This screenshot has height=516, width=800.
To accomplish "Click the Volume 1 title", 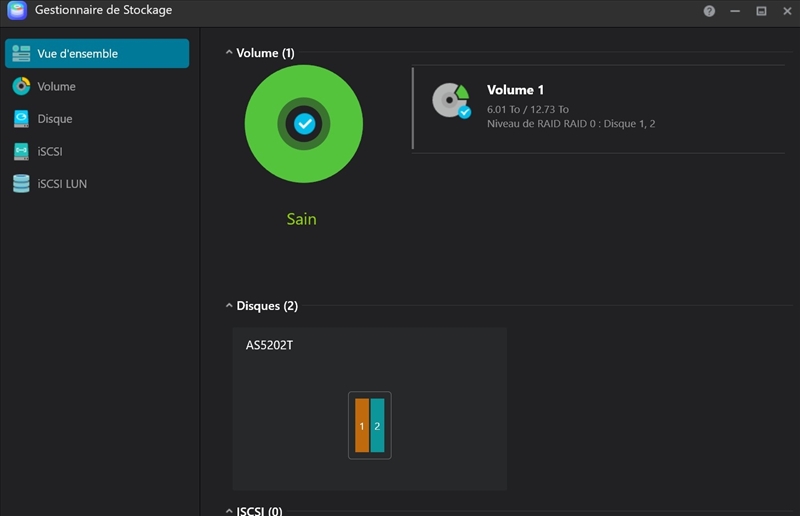I will (515, 90).
